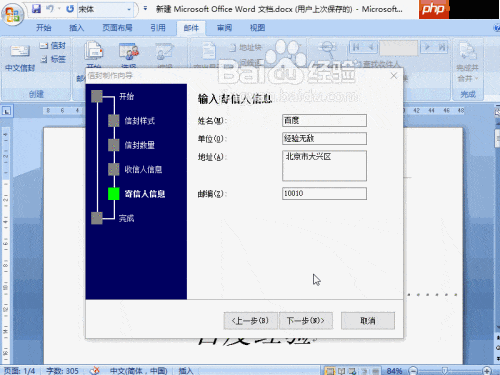Click Highlight Merge Fields page icon
The height and width of the screenshot is (375, 500).
pyautogui.click(x=209, y=51)
